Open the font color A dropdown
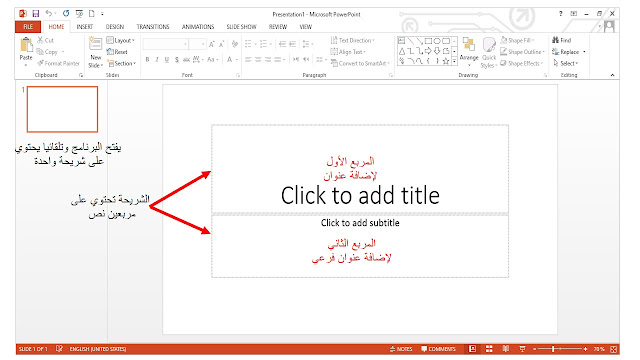The image size is (640, 360). 231,60
